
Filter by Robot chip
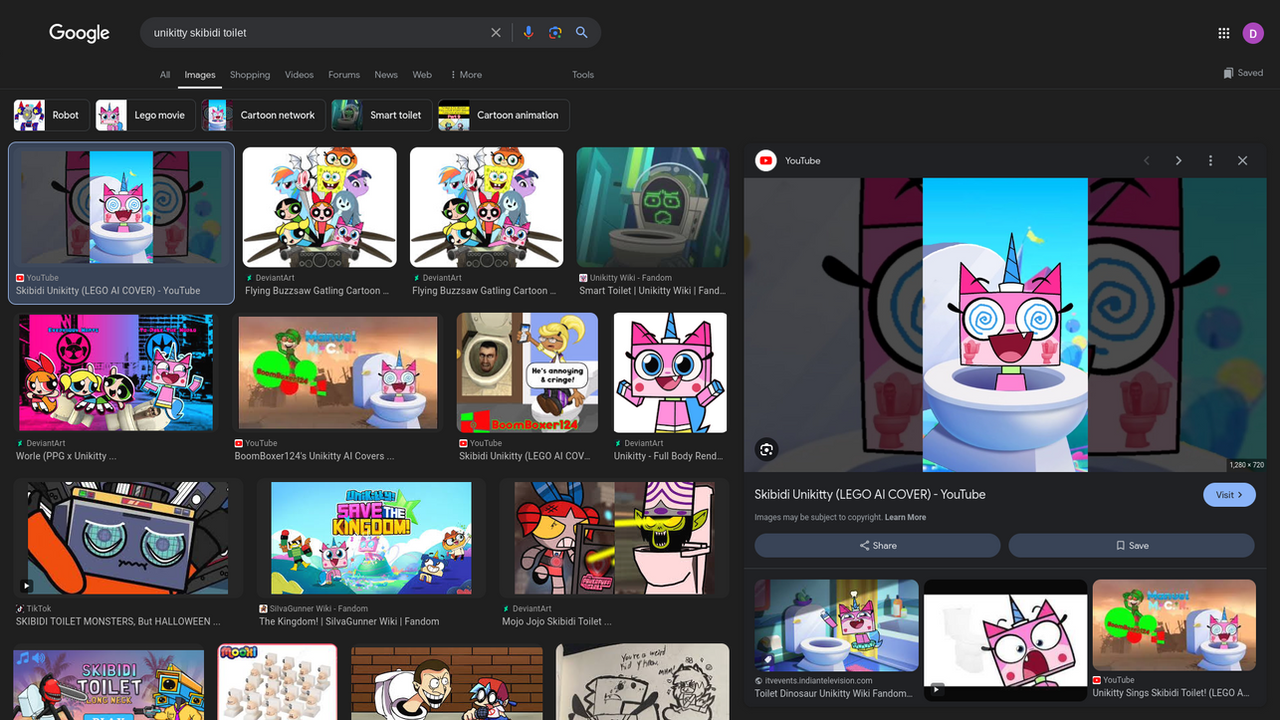[x=50, y=115]
